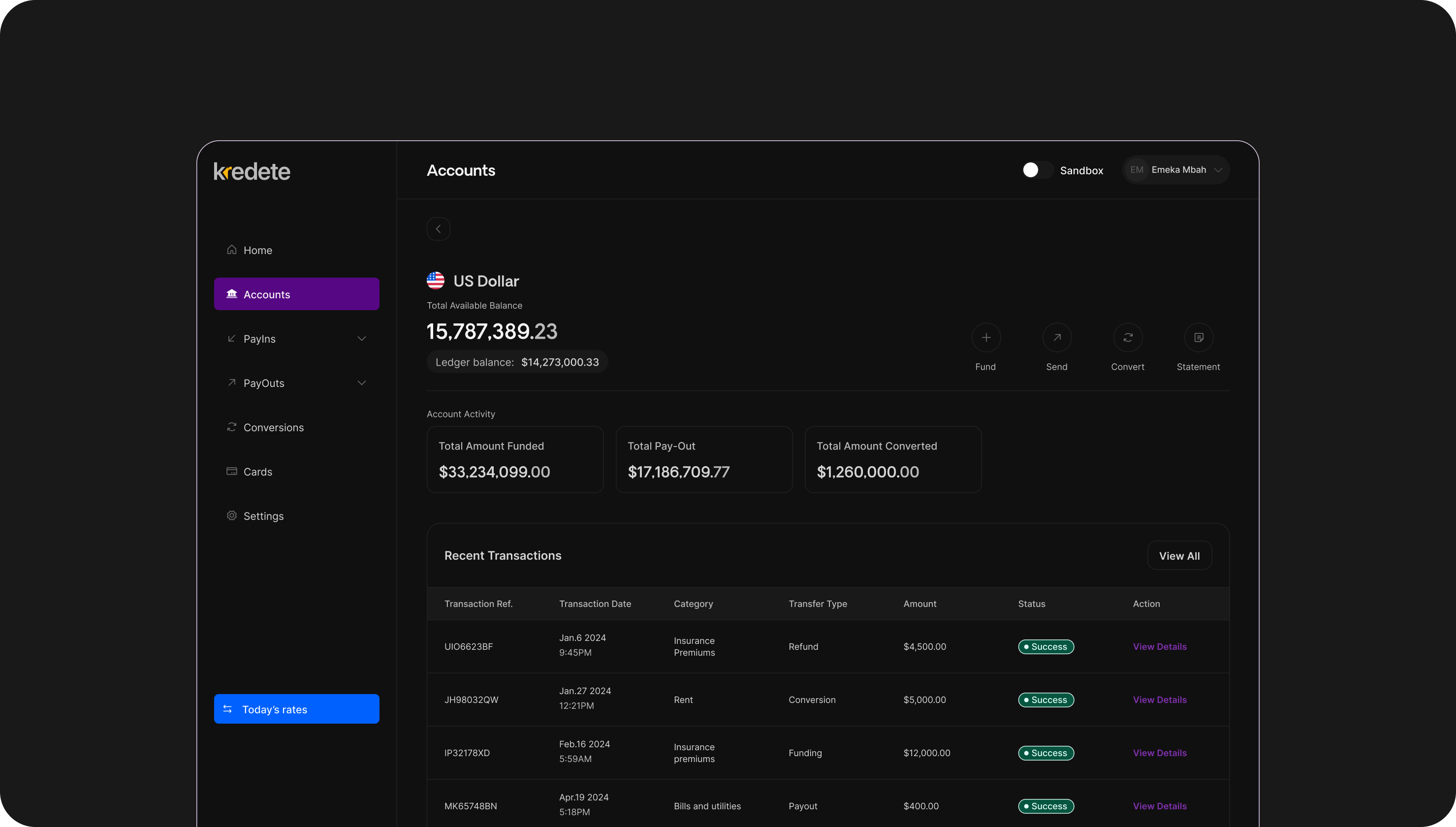Click the US flag icon
The image size is (1456, 827).
[436, 281]
